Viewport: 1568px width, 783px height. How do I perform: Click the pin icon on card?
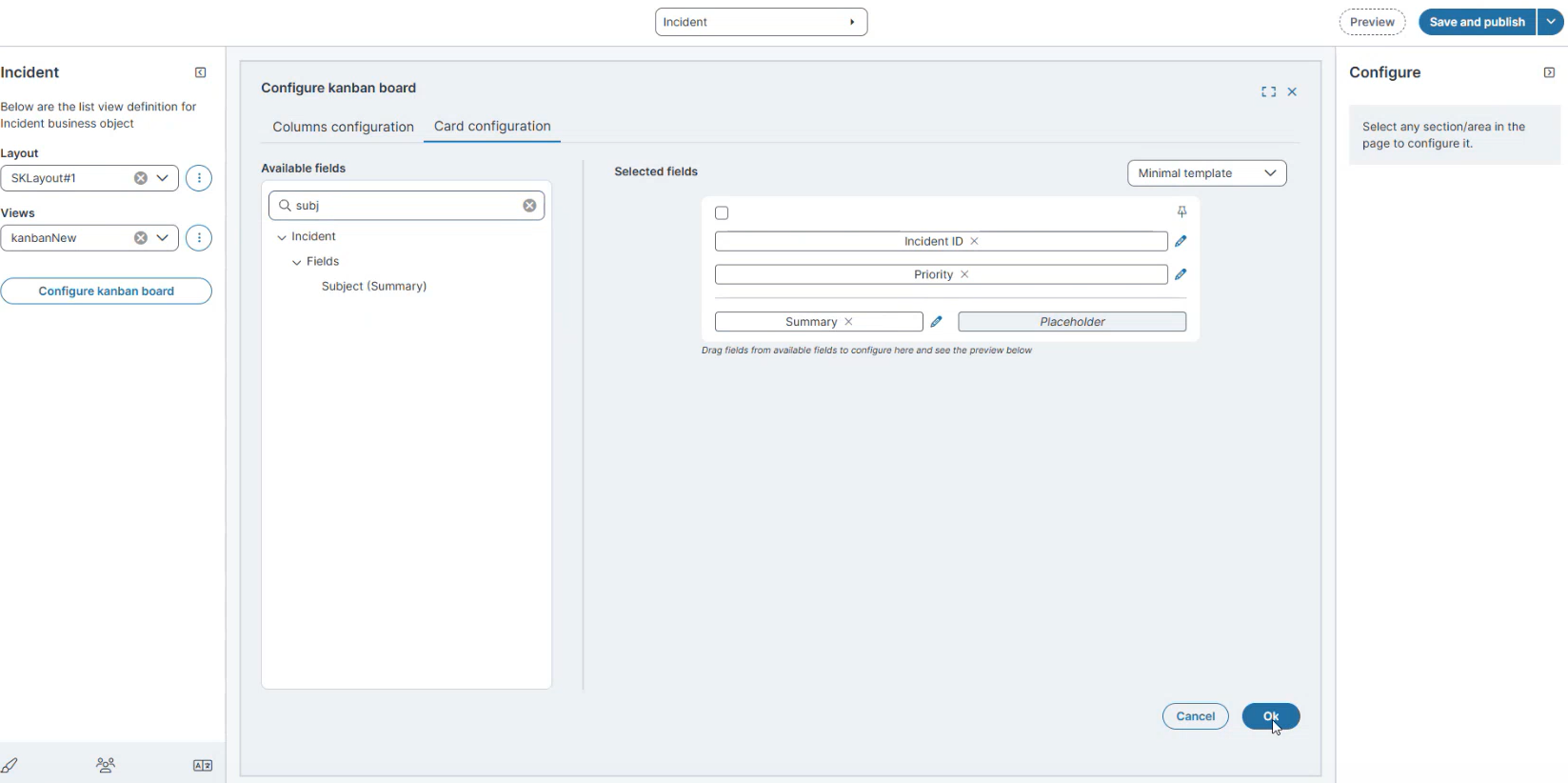(1181, 212)
